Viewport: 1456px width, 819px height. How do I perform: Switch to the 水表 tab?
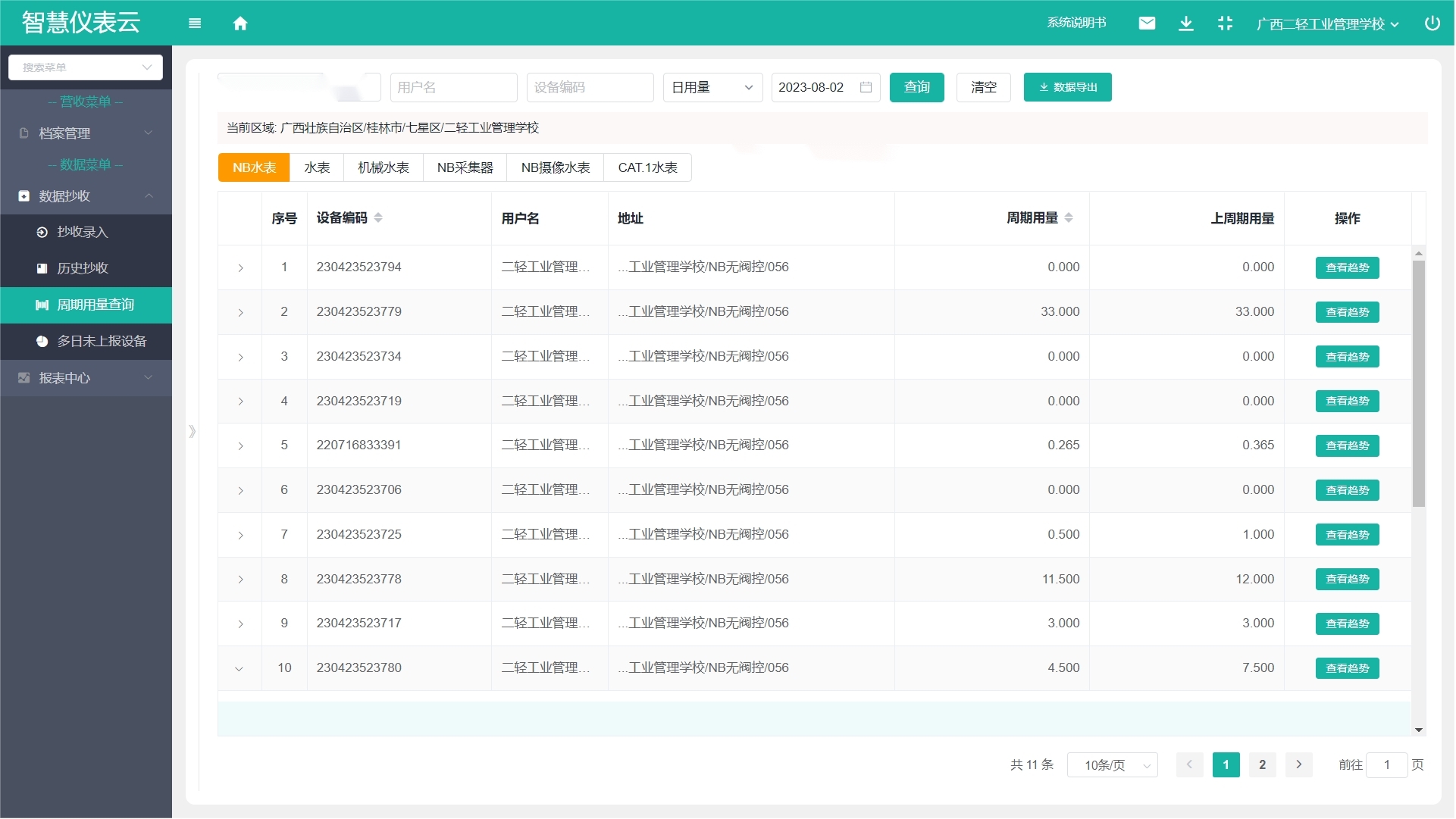317,167
